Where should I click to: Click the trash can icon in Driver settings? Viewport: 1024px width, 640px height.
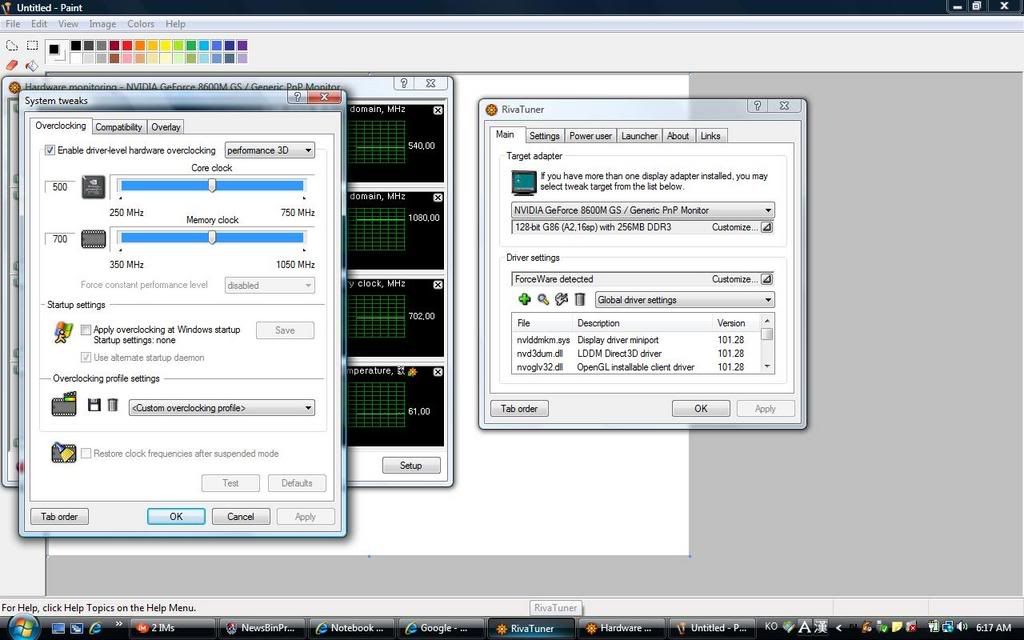pyautogui.click(x=579, y=299)
